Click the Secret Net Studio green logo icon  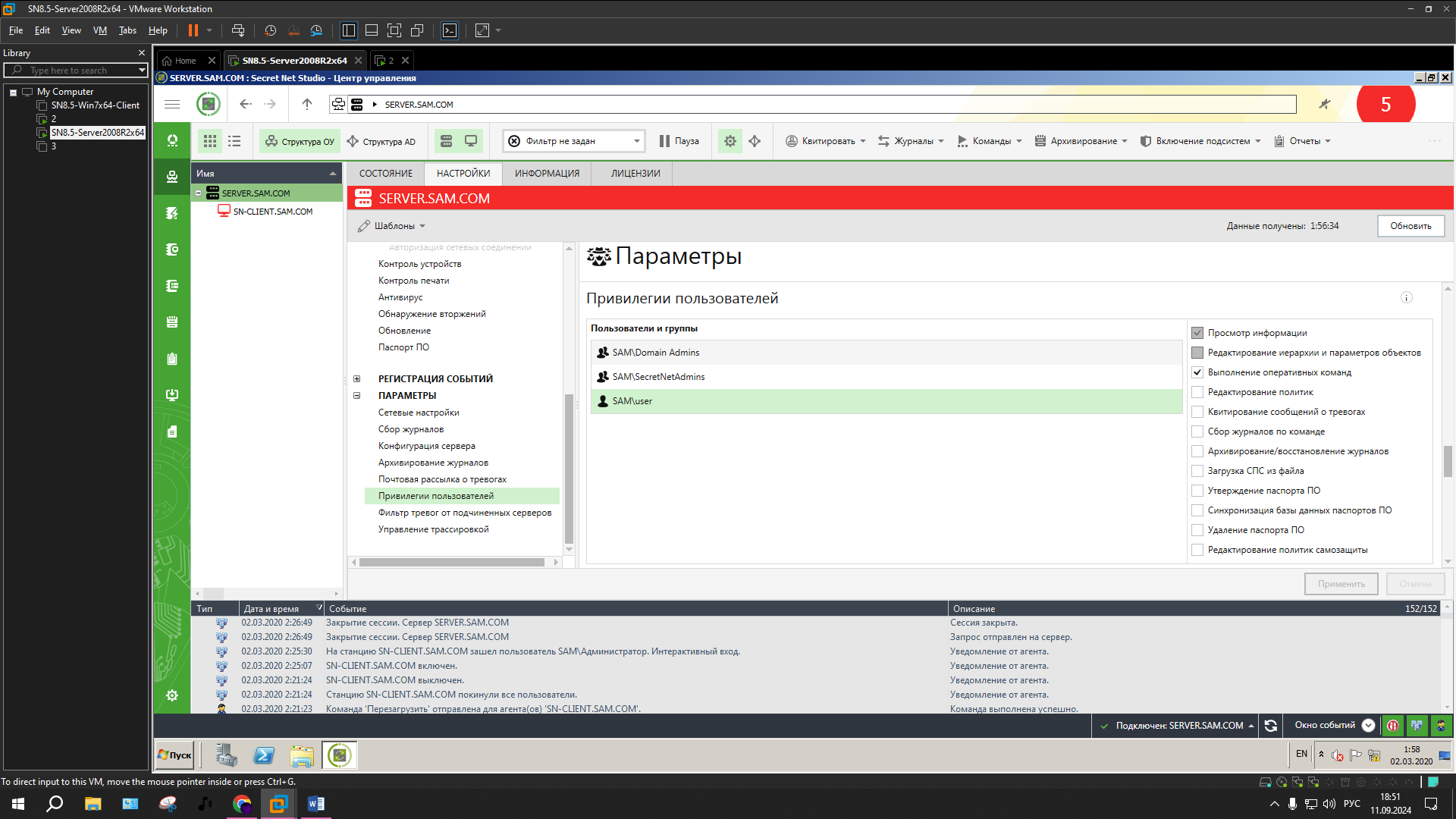point(209,104)
